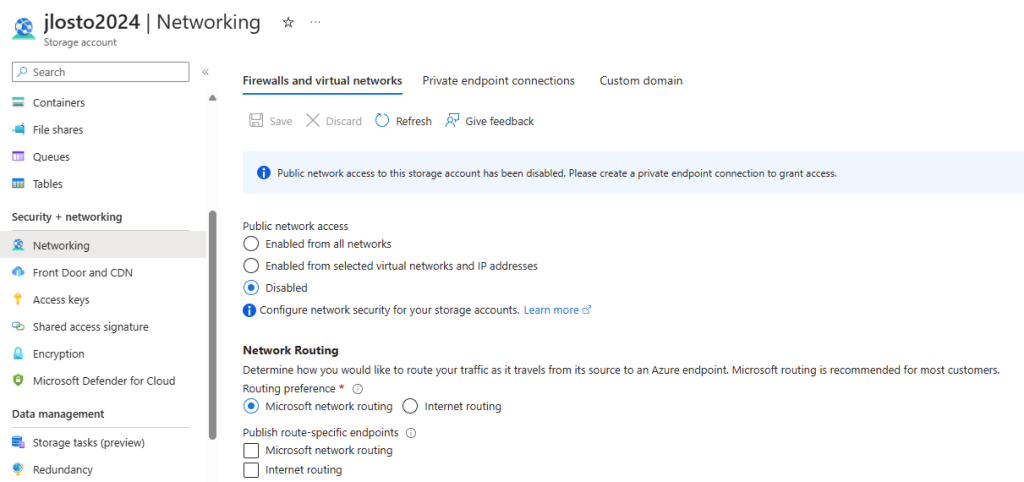
Task: Check Microsoft network routing publish endpoint checkbox
Action: (251, 451)
